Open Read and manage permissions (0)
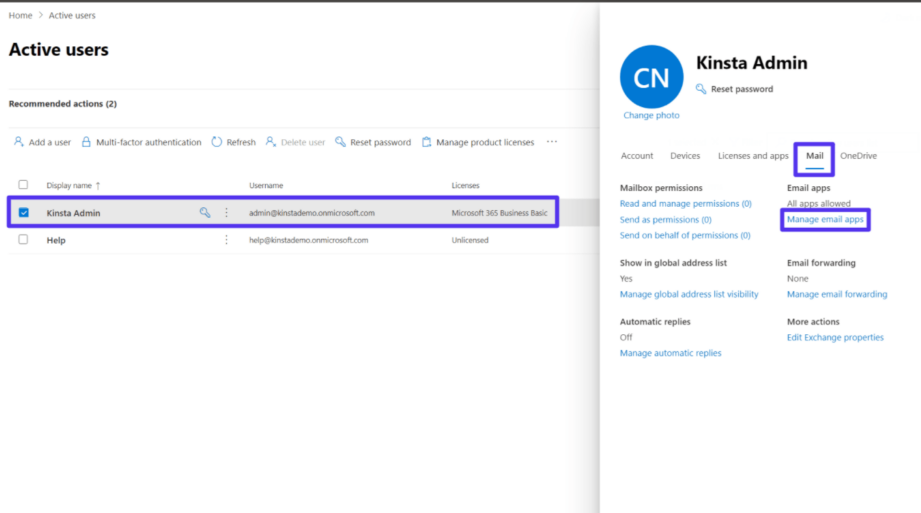 click(685, 203)
